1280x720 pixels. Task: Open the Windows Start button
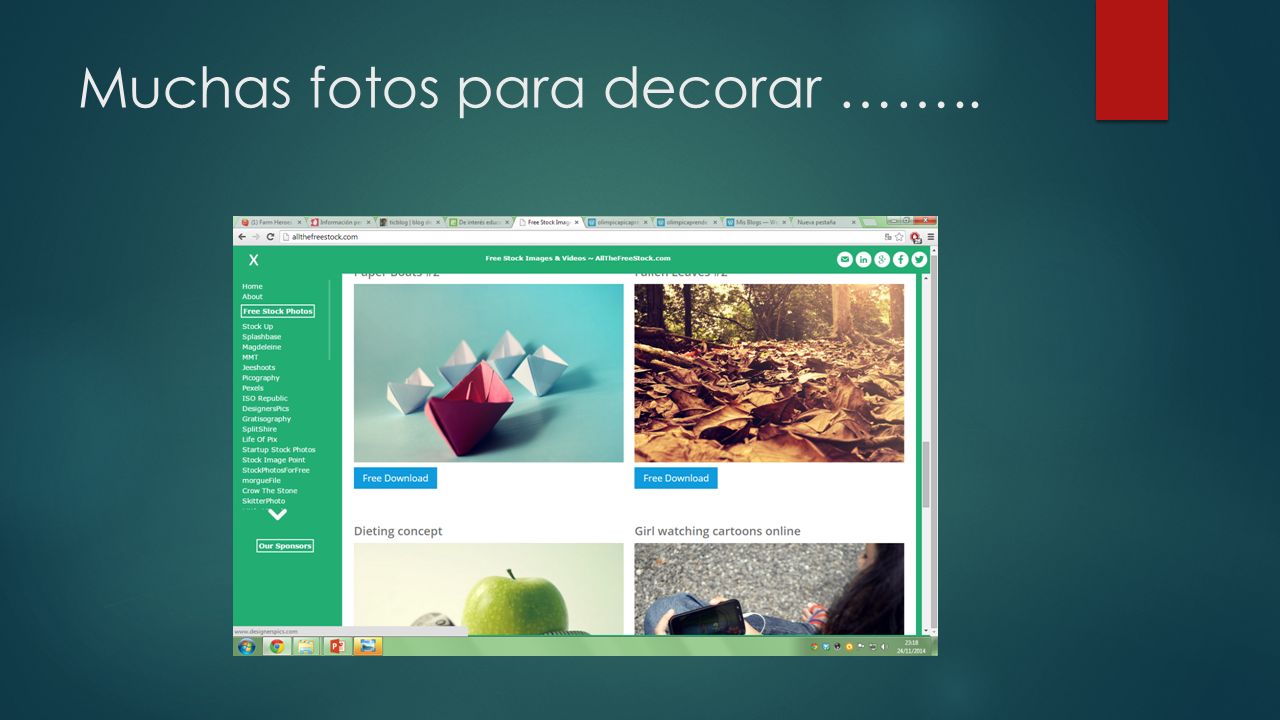point(245,646)
